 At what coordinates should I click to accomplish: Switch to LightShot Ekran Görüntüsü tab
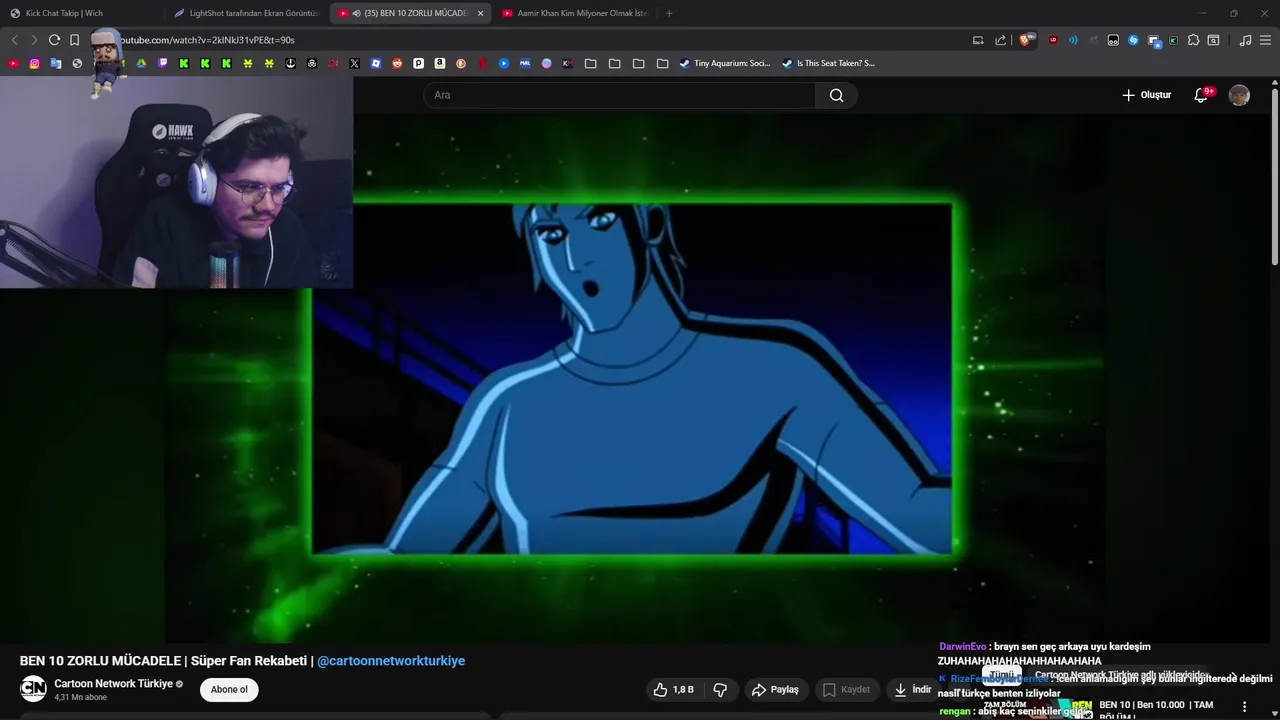[x=246, y=13]
